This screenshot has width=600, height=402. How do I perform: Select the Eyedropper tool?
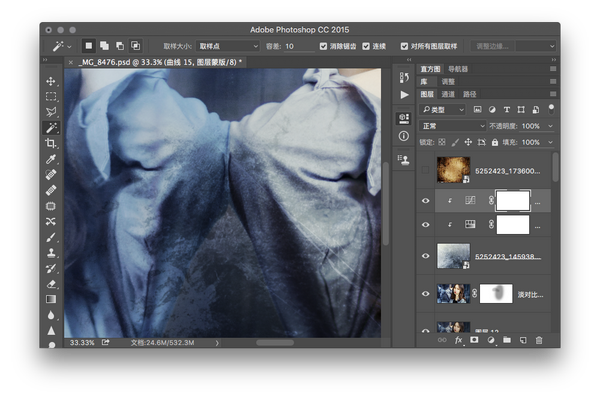tap(51, 159)
